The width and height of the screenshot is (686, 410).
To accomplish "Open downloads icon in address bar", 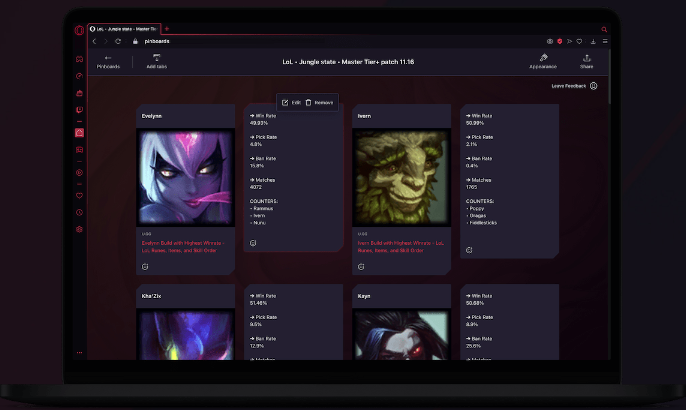I will (593, 41).
